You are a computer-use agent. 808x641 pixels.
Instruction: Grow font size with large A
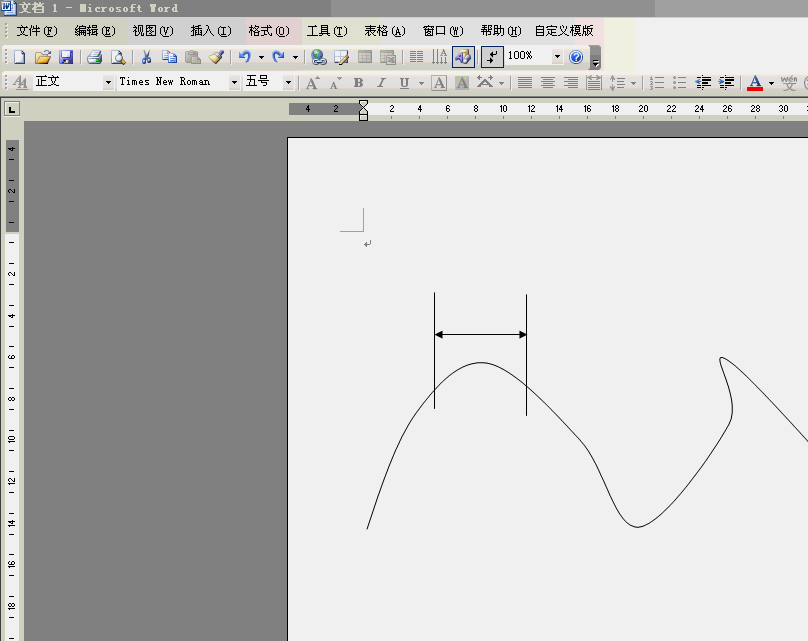click(x=312, y=83)
